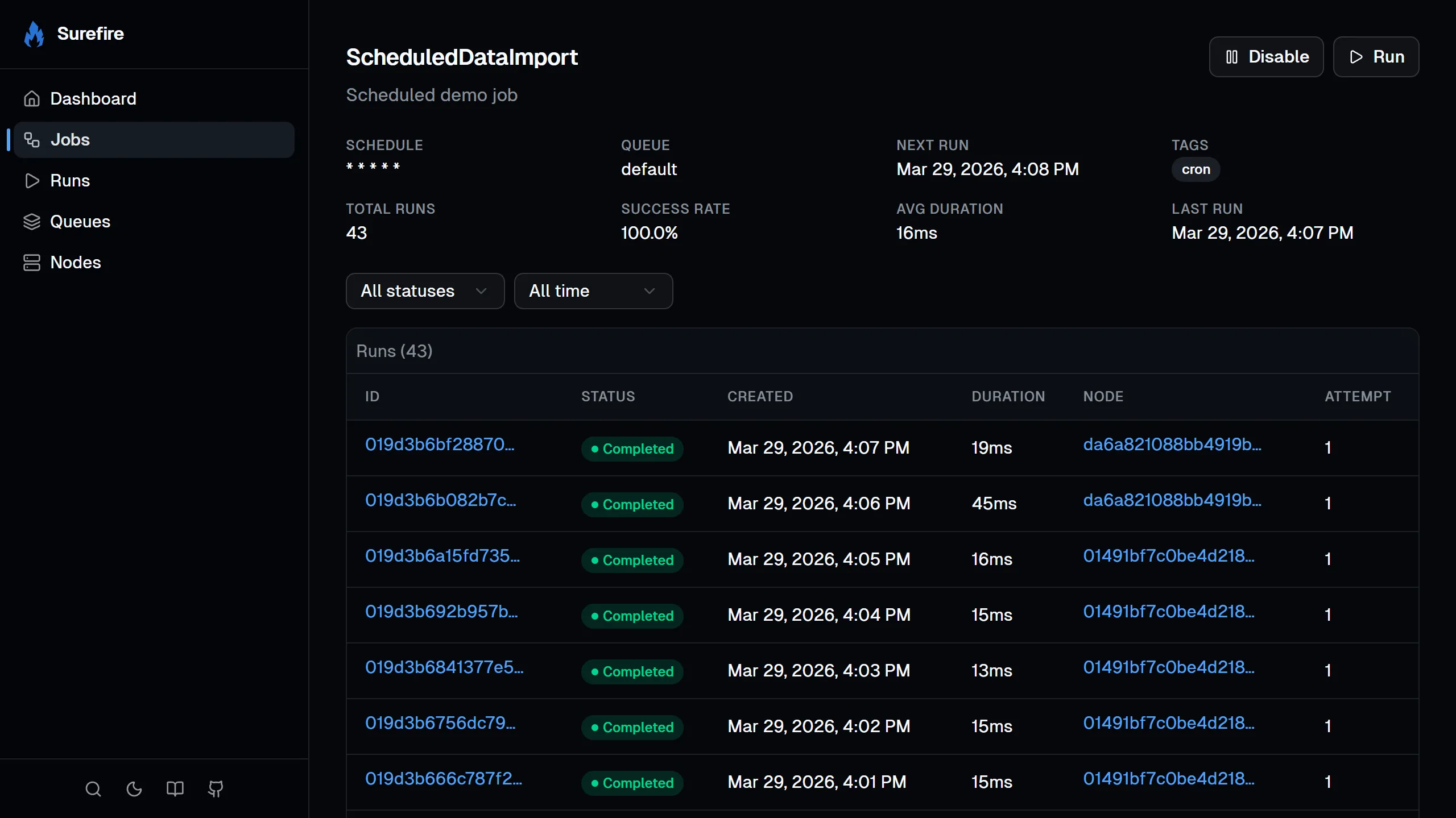
Task: Open the GitHub icon link
Action: tap(216, 789)
